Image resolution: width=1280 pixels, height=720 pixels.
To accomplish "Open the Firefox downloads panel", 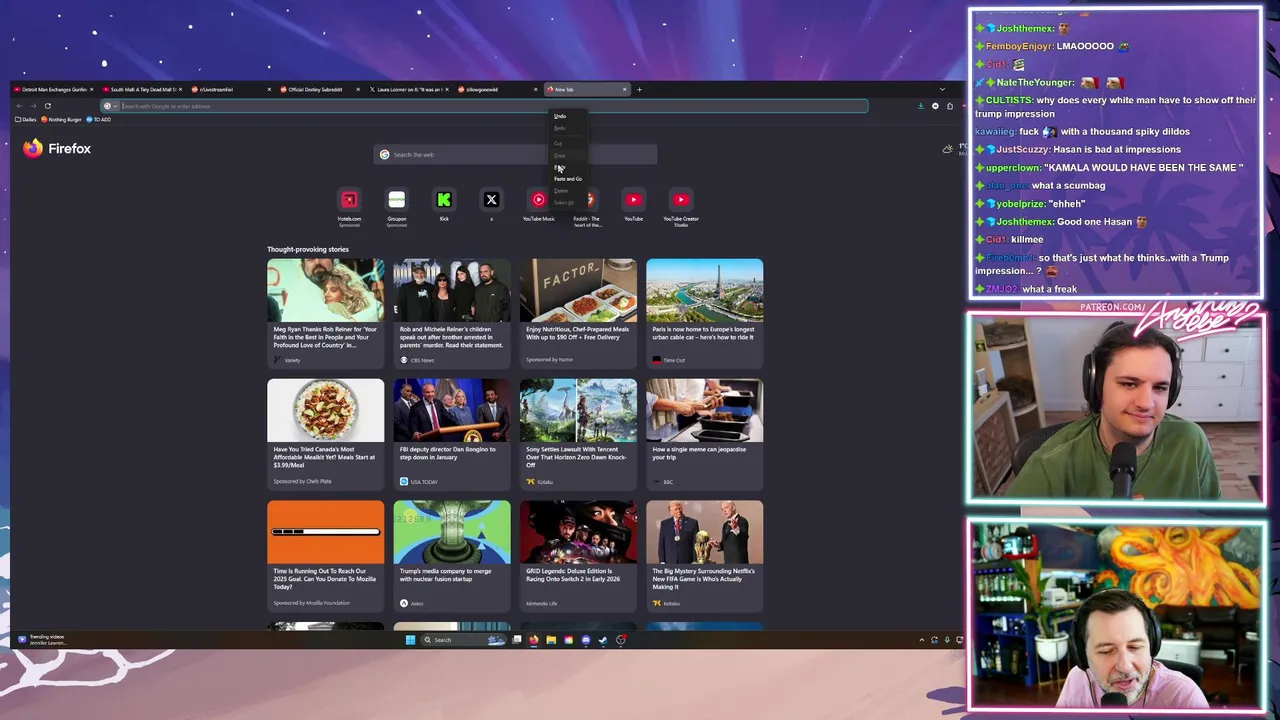I will (x=921, y=106).
